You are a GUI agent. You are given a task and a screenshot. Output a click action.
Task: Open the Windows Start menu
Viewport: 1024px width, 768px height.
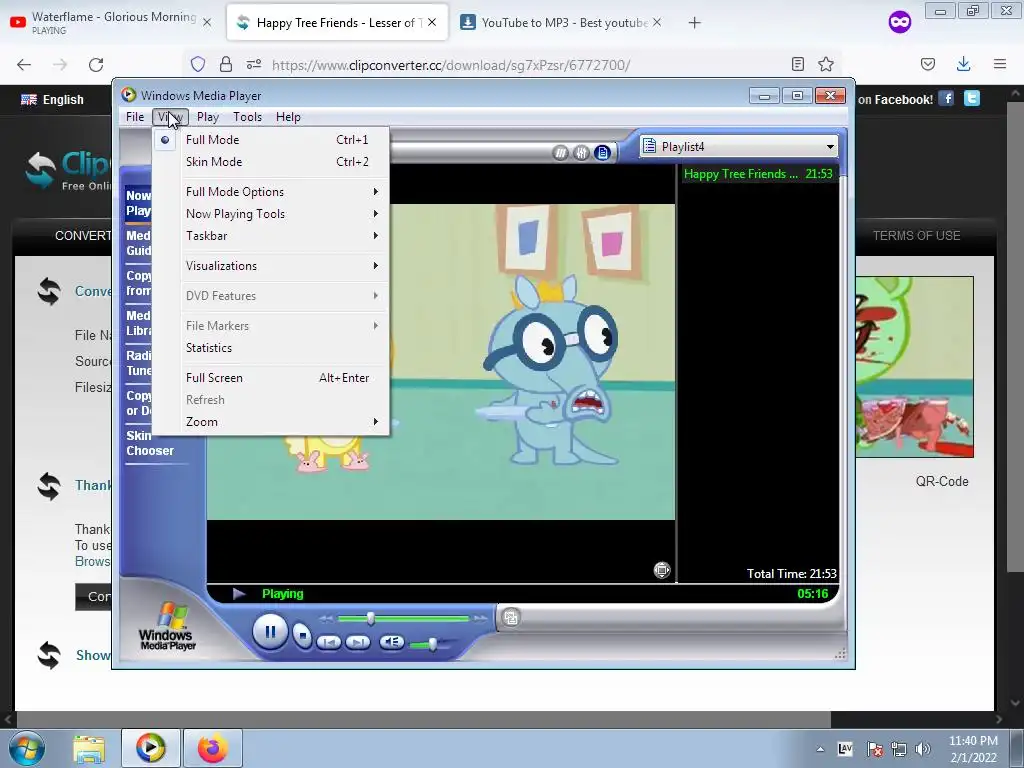pos(27,748)
